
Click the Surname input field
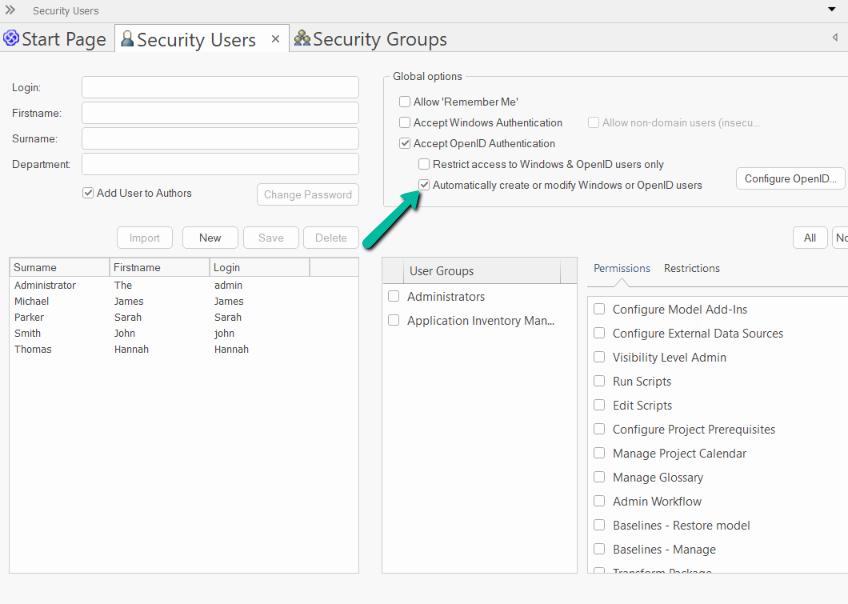tap(220, 138)
